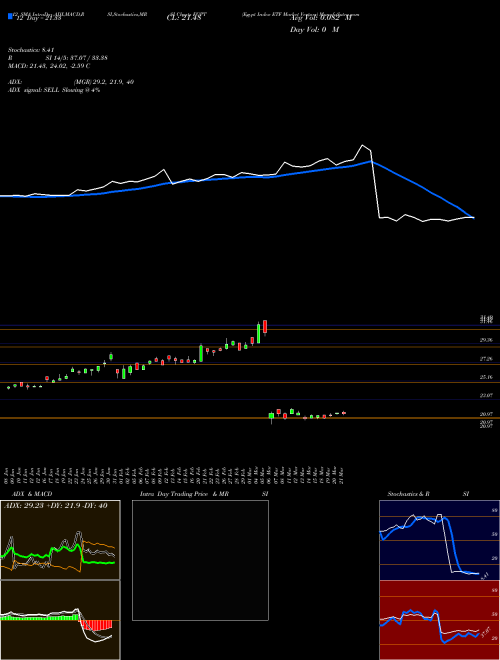Click the 29.36 price axis label
This screenshot has width=500, height=660.
[486, 340]
